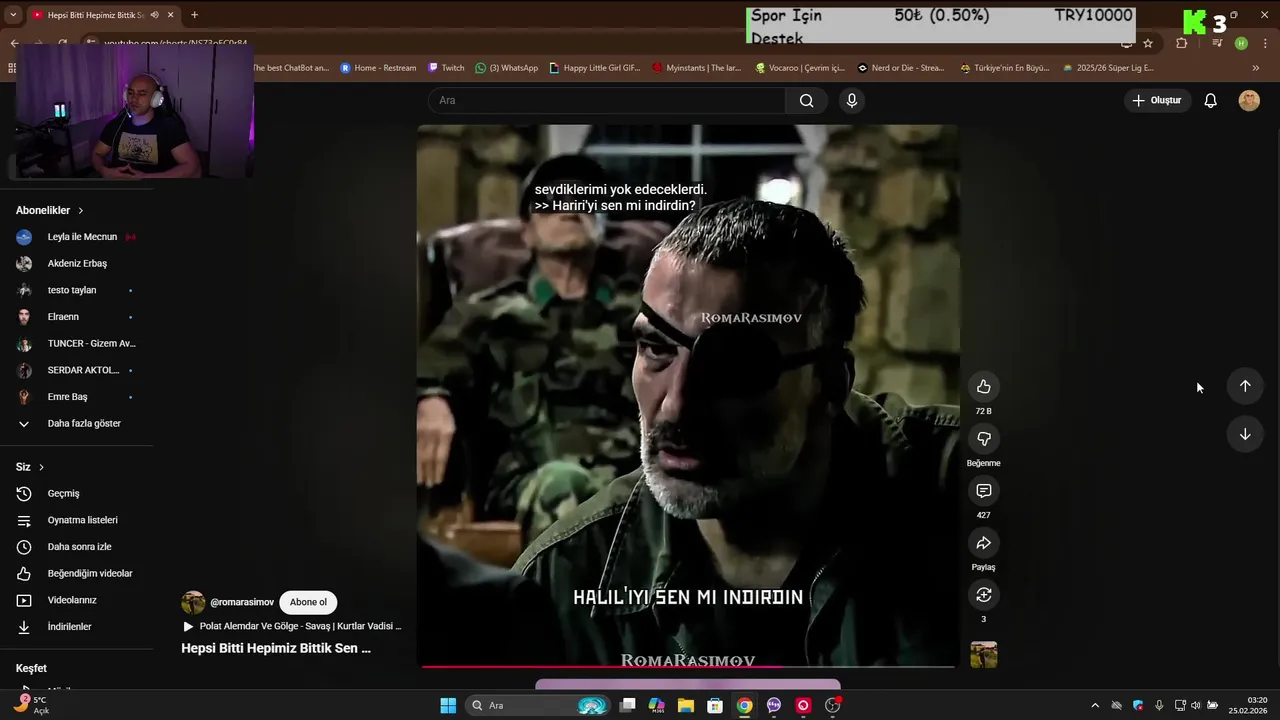This screenshot has height=720, width=1280.
Task: Open the romarasimov channel avatar
Action: pos(193,602)
